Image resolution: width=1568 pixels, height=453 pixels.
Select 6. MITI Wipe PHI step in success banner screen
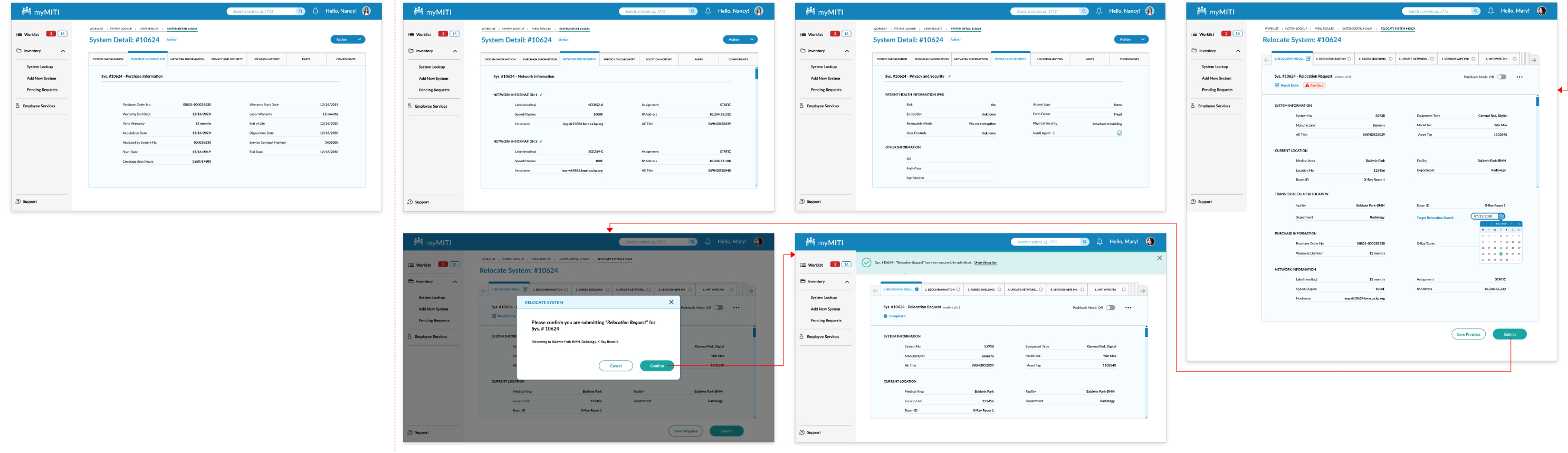(1110, 289)
